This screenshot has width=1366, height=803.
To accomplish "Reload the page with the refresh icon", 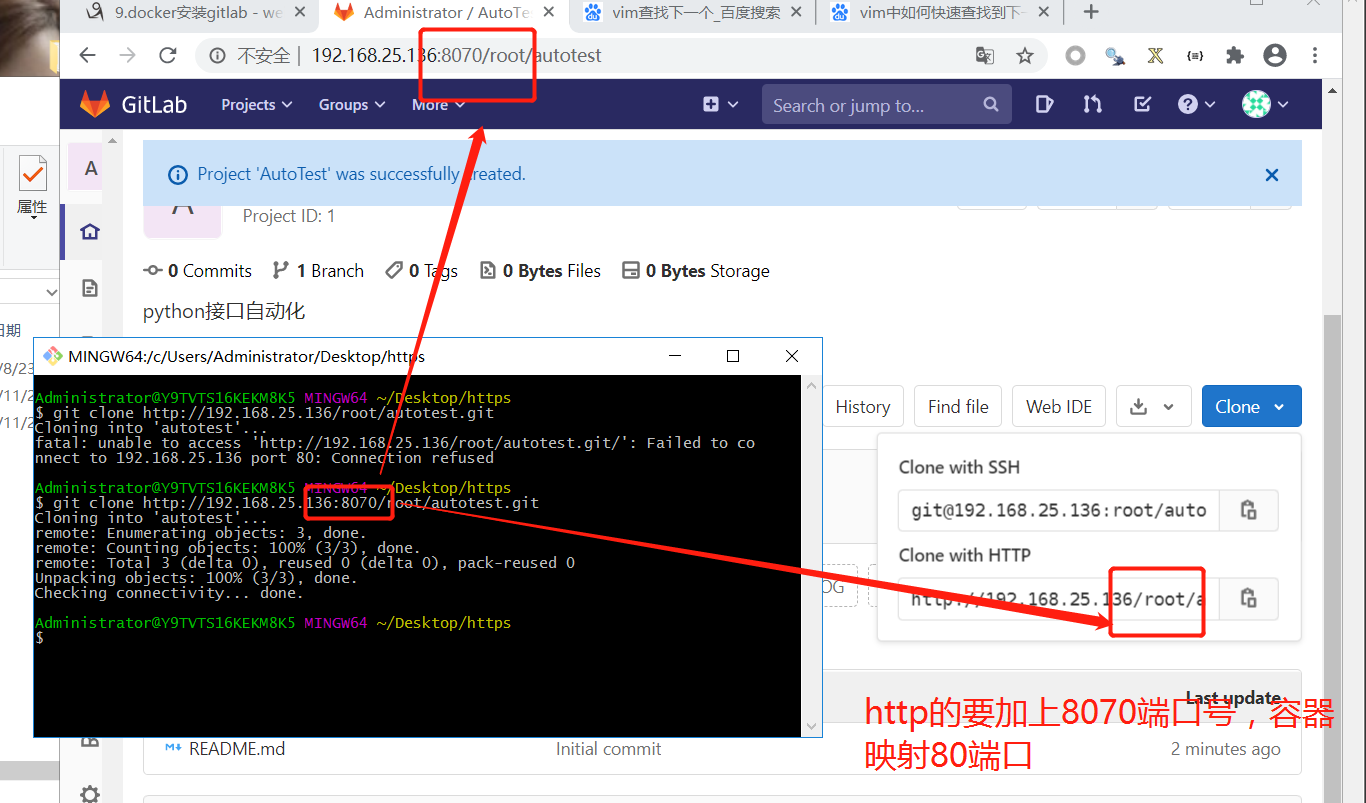I will click(168, 56).
